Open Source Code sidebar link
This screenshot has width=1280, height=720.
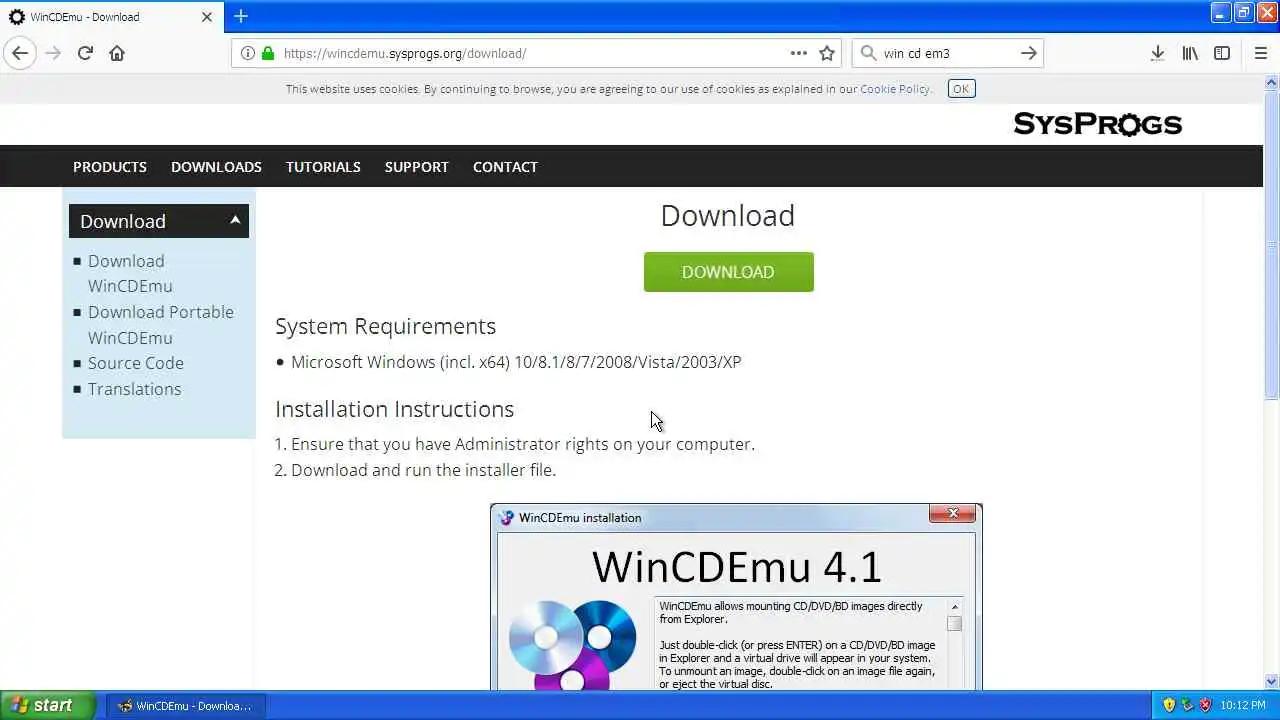click(x=135, y=363)
